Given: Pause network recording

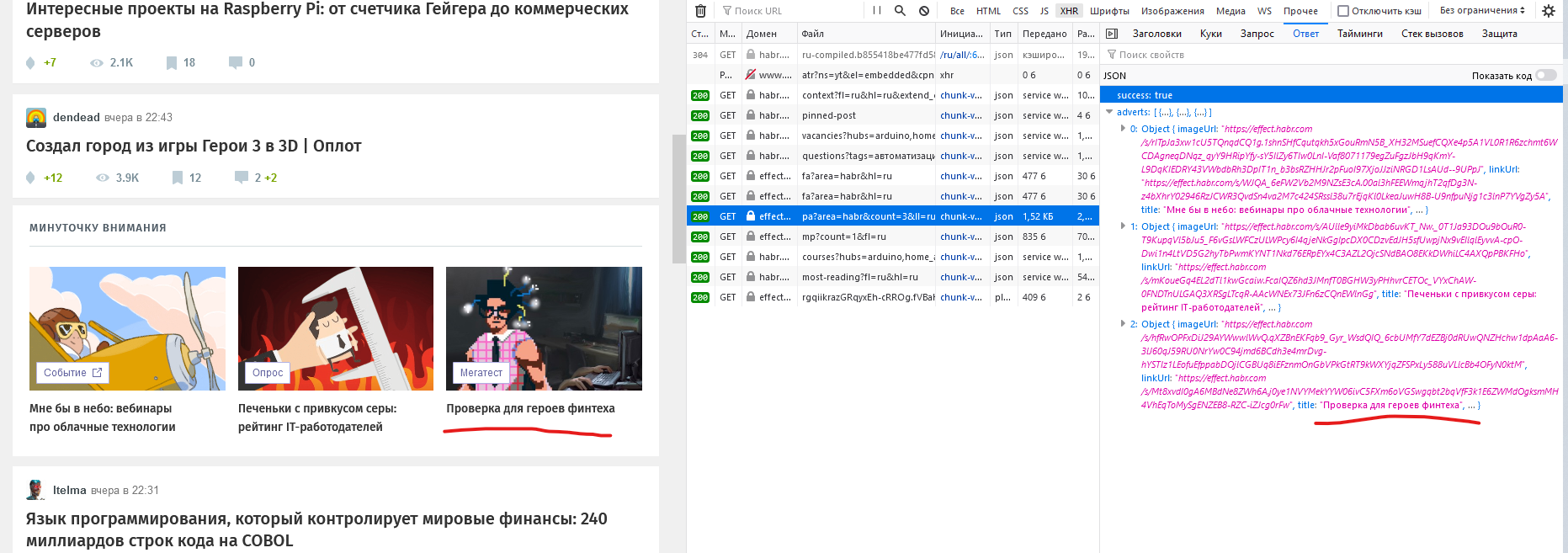Looking at the screenshot, I should pos(877,11).
